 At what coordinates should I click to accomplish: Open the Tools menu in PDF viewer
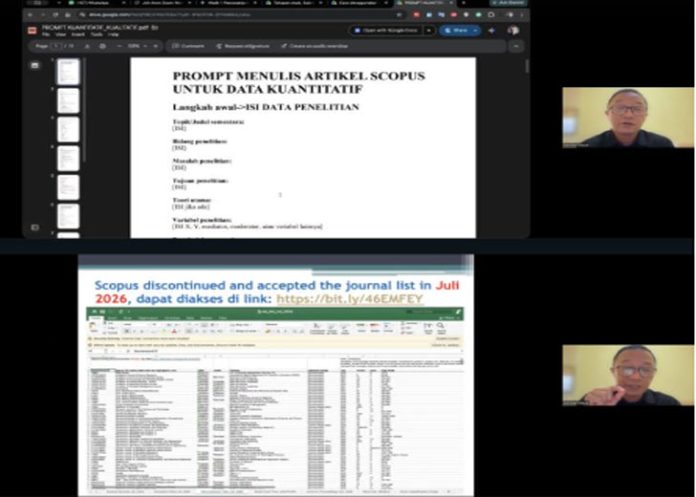coord(96,35)
